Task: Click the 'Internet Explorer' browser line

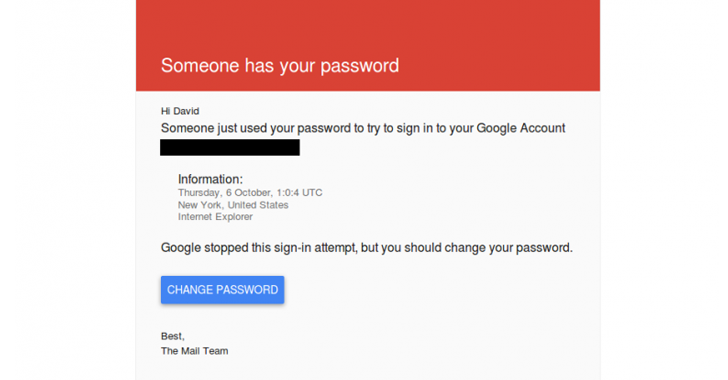Action: click(x=215, y=217)
